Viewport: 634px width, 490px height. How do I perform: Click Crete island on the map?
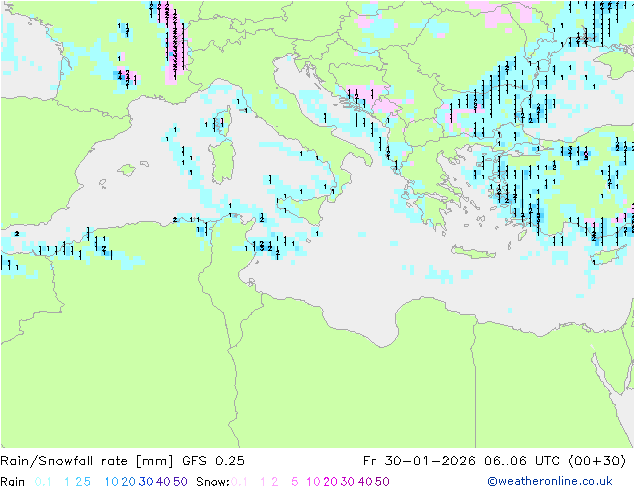[473, 252]
